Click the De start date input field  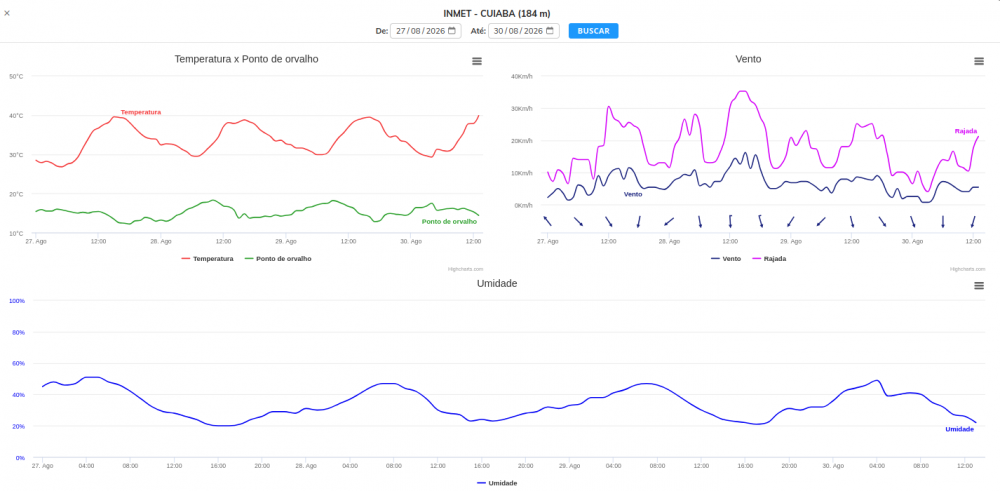pyautogui.click(x=425, y=31)
